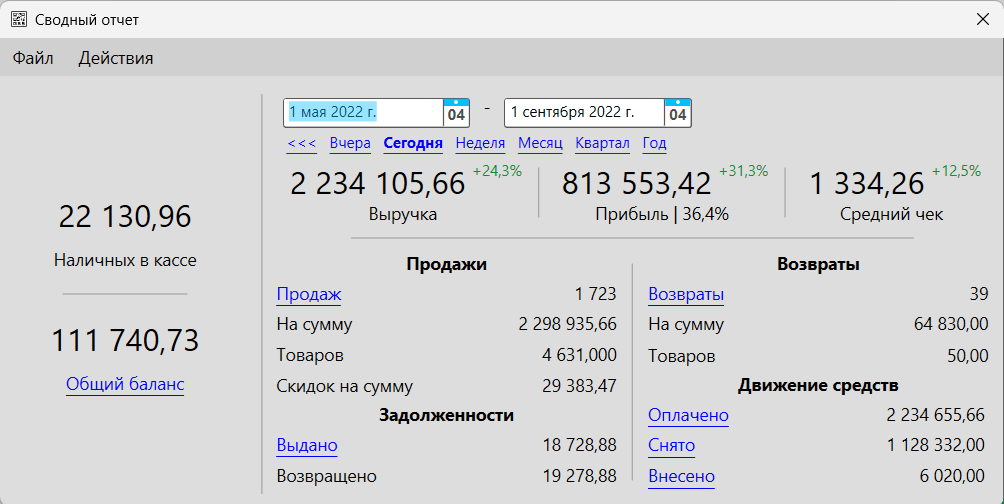Select the Месяц period link
This screenshot has height=504, width=1004.
[540, 143]
